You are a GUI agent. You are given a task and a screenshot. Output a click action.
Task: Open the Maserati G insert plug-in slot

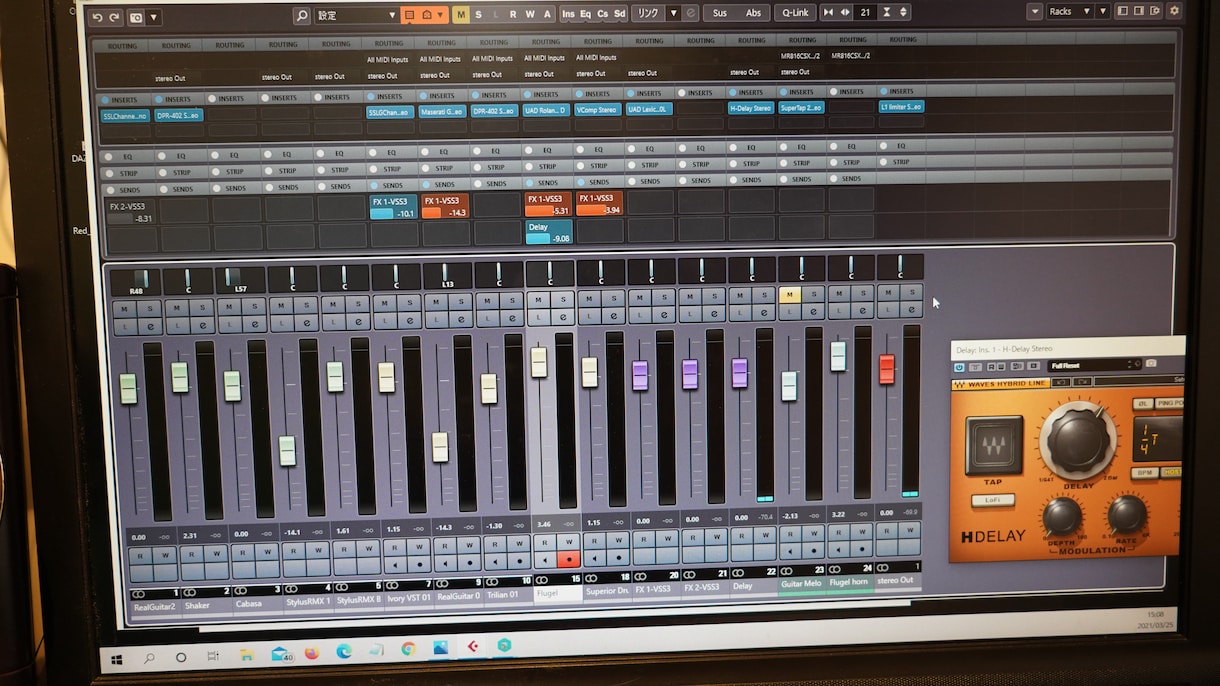[x=443, y=111]
